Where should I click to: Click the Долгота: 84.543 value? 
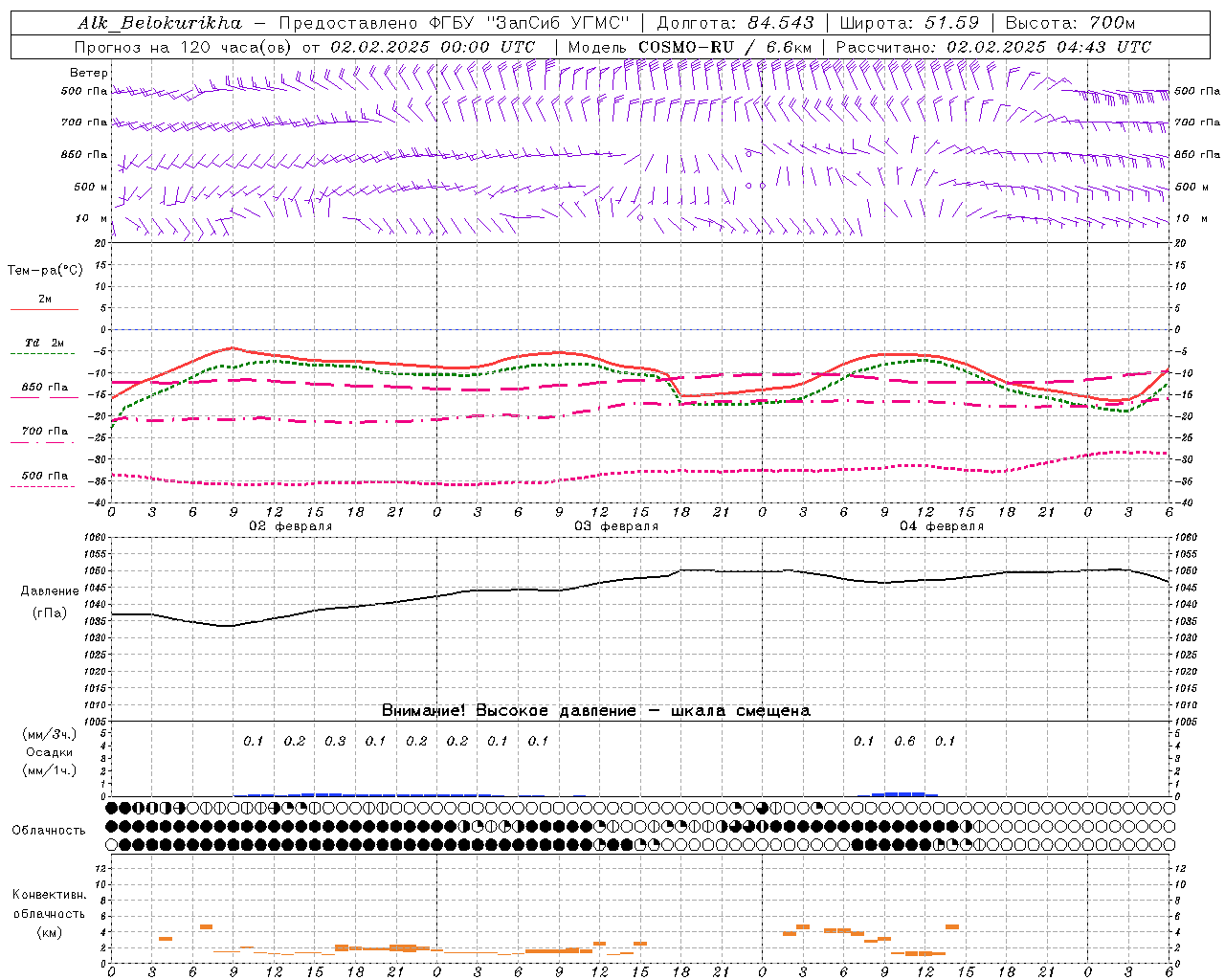pyautogui.click(x=735, y=23)
